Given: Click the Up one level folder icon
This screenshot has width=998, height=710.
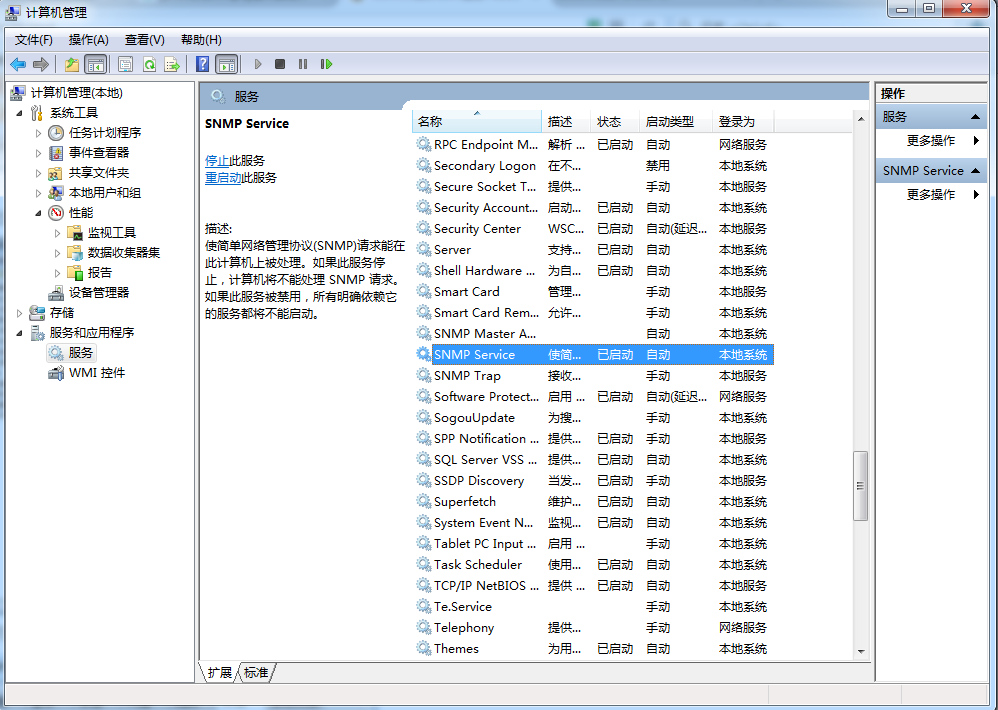Looking at the screenshot, I should [72, 64].
